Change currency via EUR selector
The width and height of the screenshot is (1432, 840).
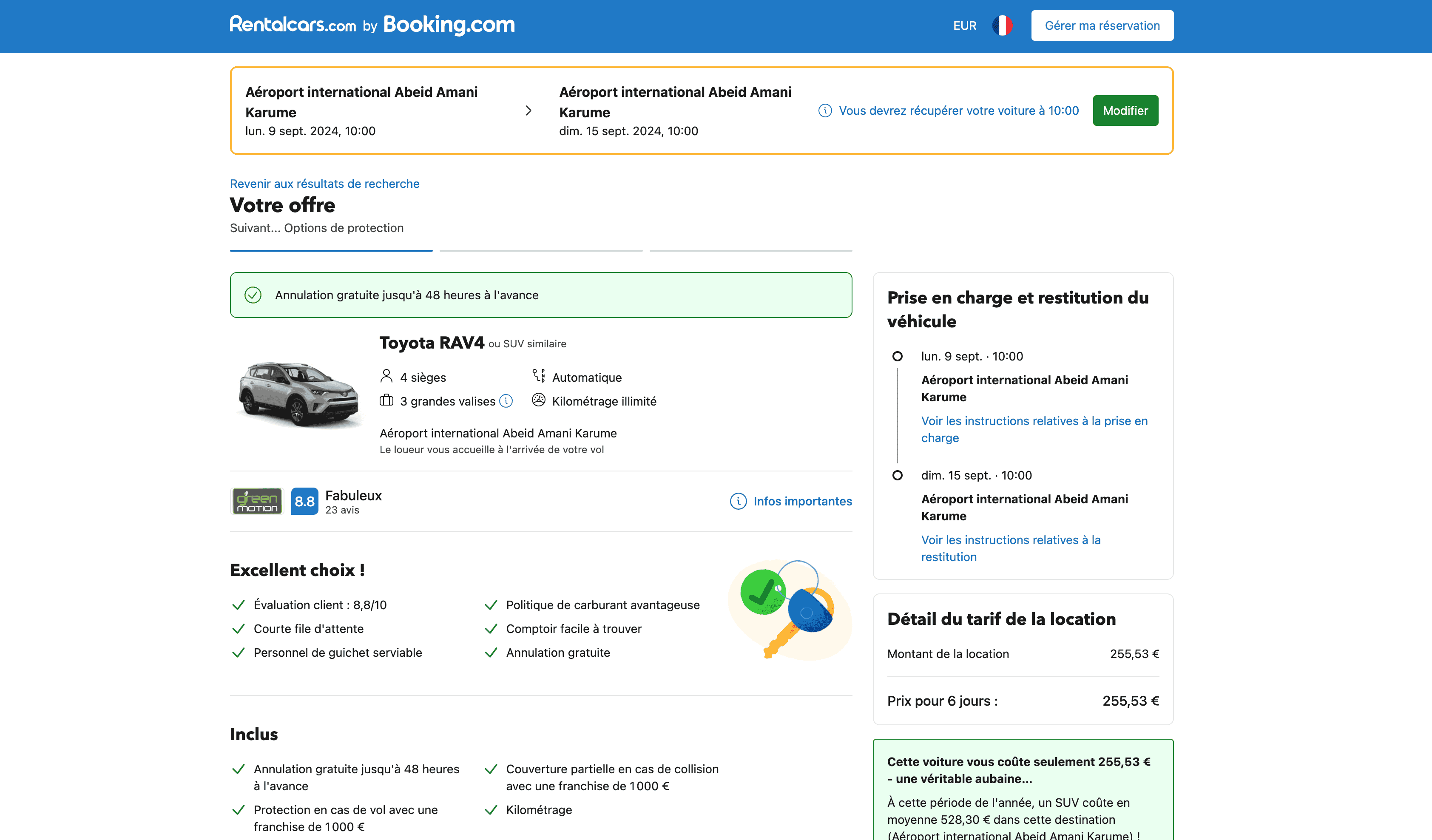point(964,26)
